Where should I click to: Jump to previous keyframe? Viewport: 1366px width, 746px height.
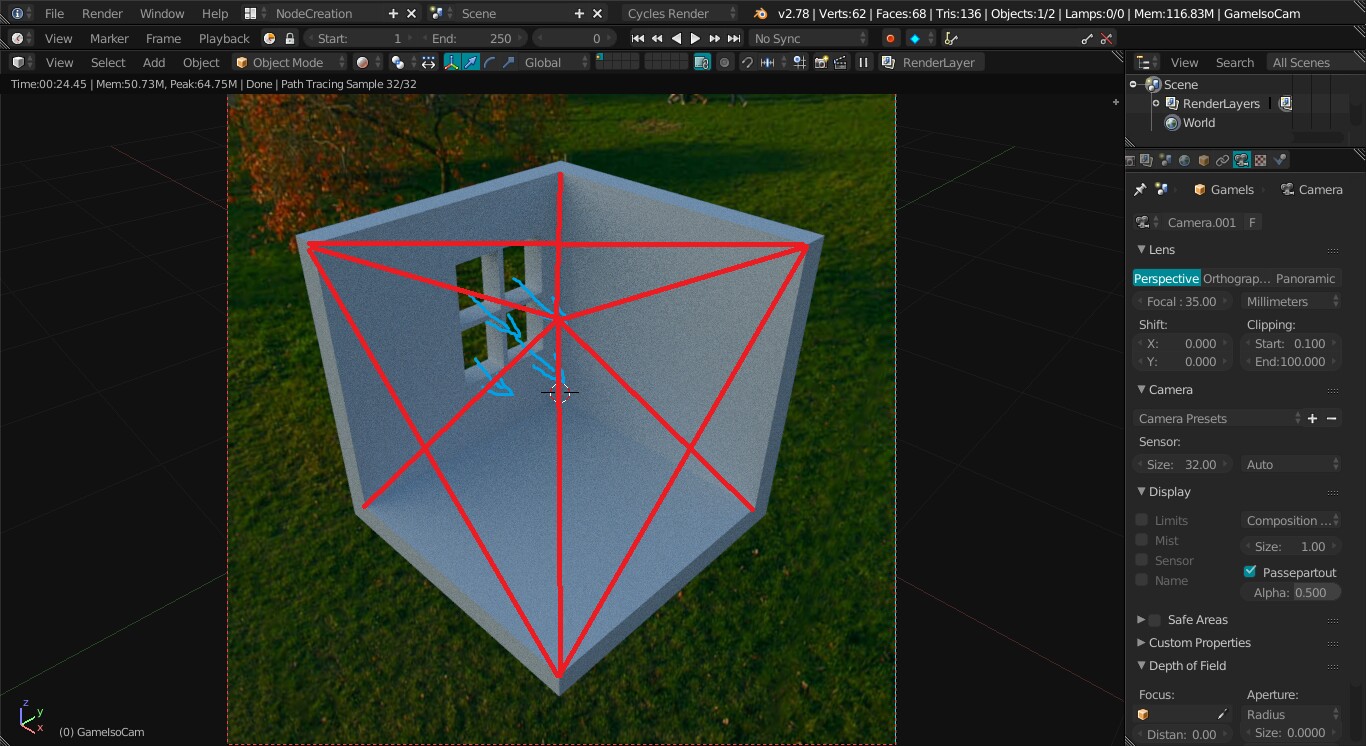[657, 38]
